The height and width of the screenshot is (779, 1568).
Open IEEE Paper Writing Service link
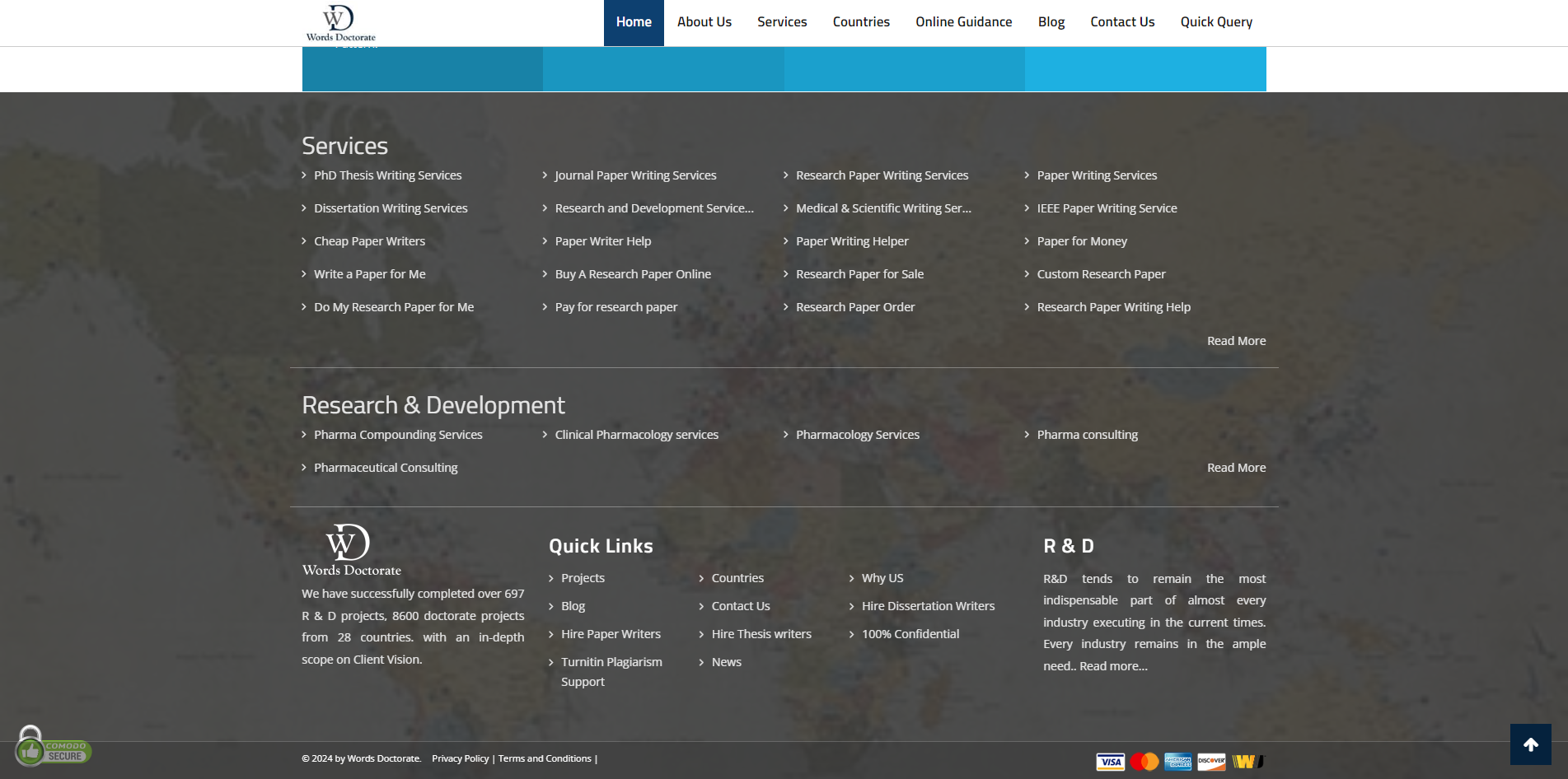1107,208
